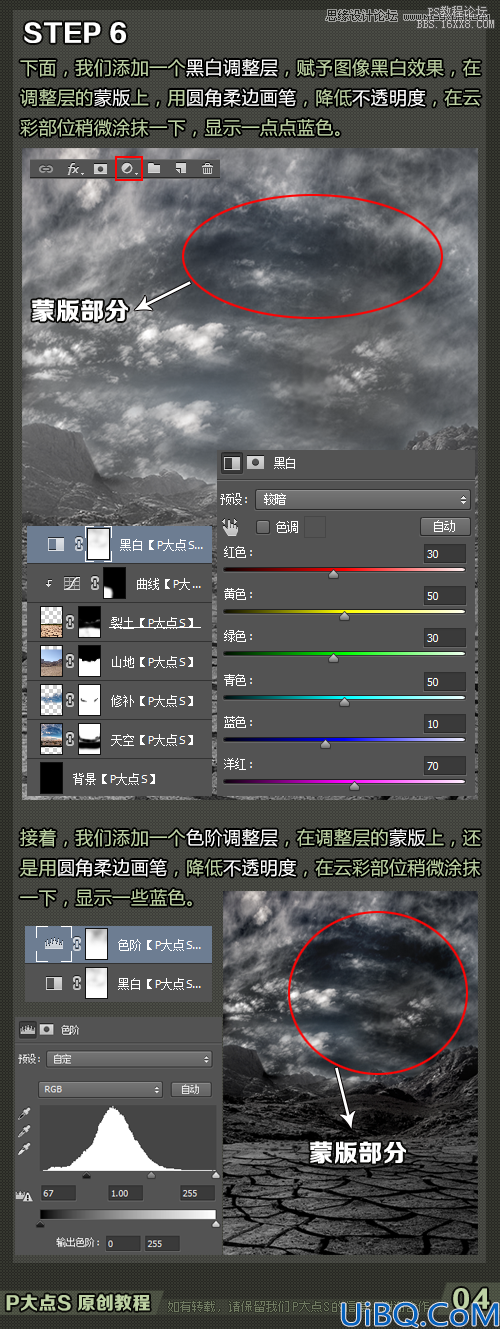This screenshot has height=1329, width=500.
Task: Click the chain link on 天空 layer
Action: click(70, 740)
